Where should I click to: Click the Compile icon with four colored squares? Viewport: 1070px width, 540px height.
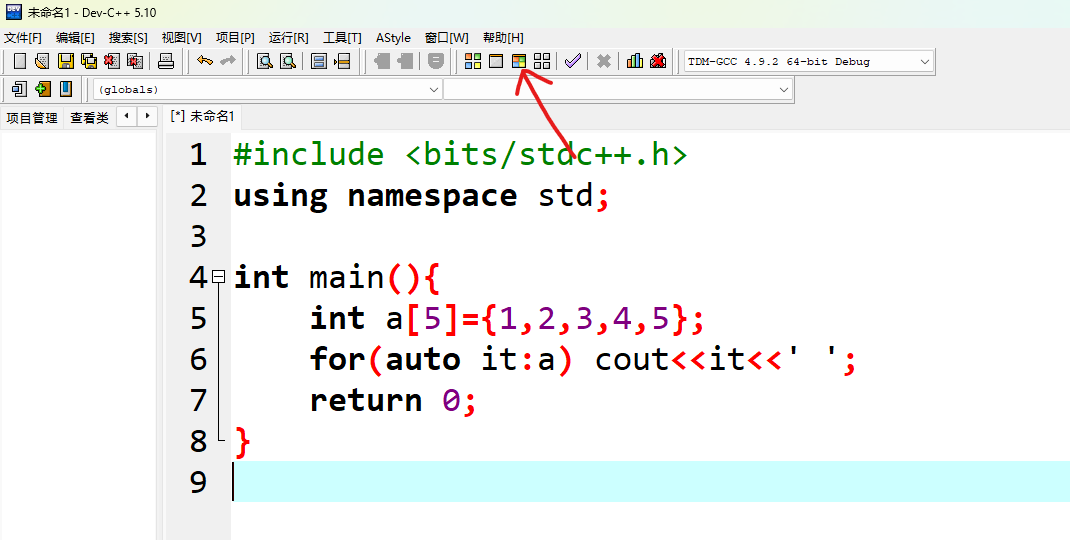pos(473,61)
